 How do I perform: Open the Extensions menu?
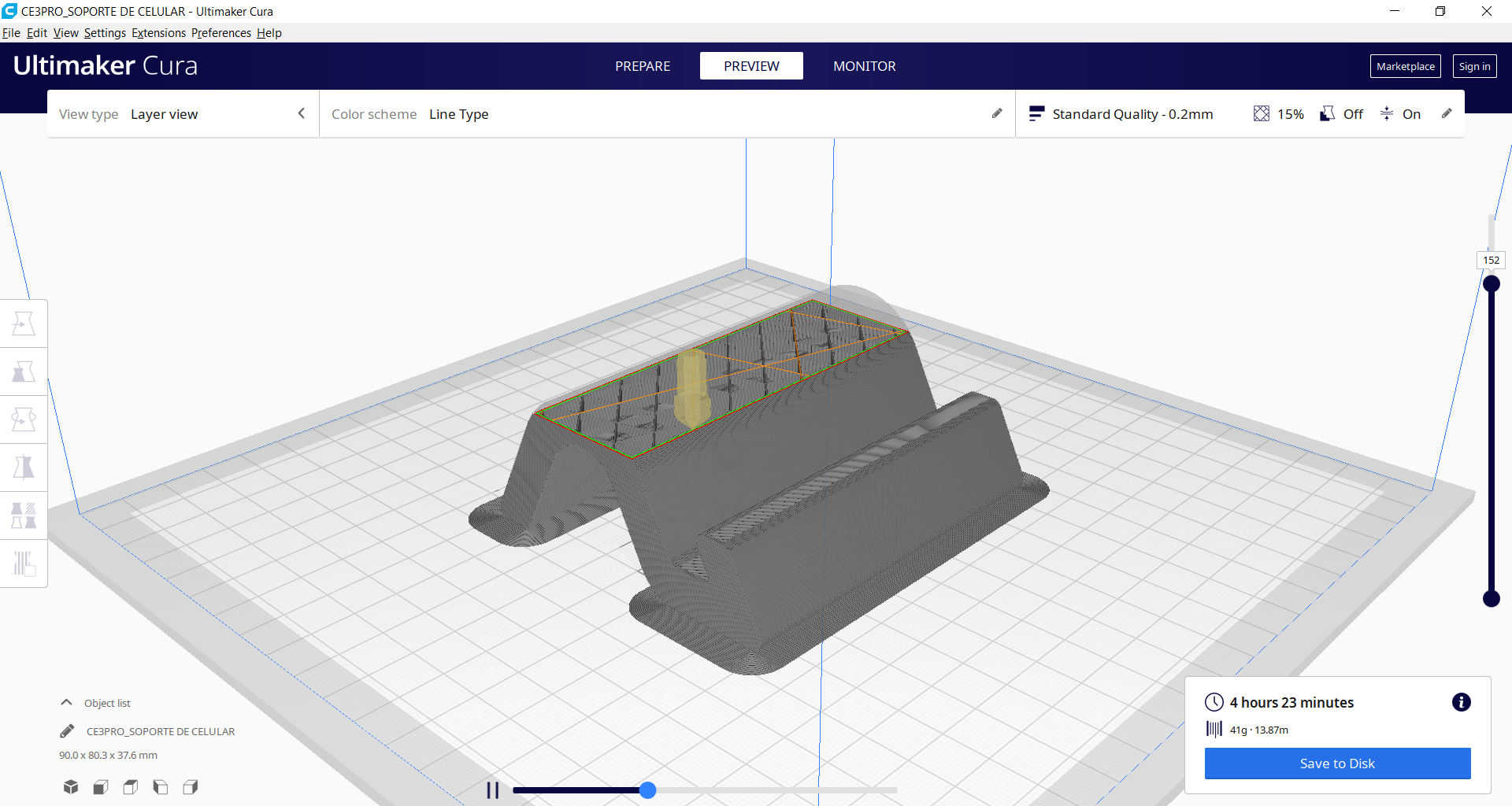pos(158,32)
